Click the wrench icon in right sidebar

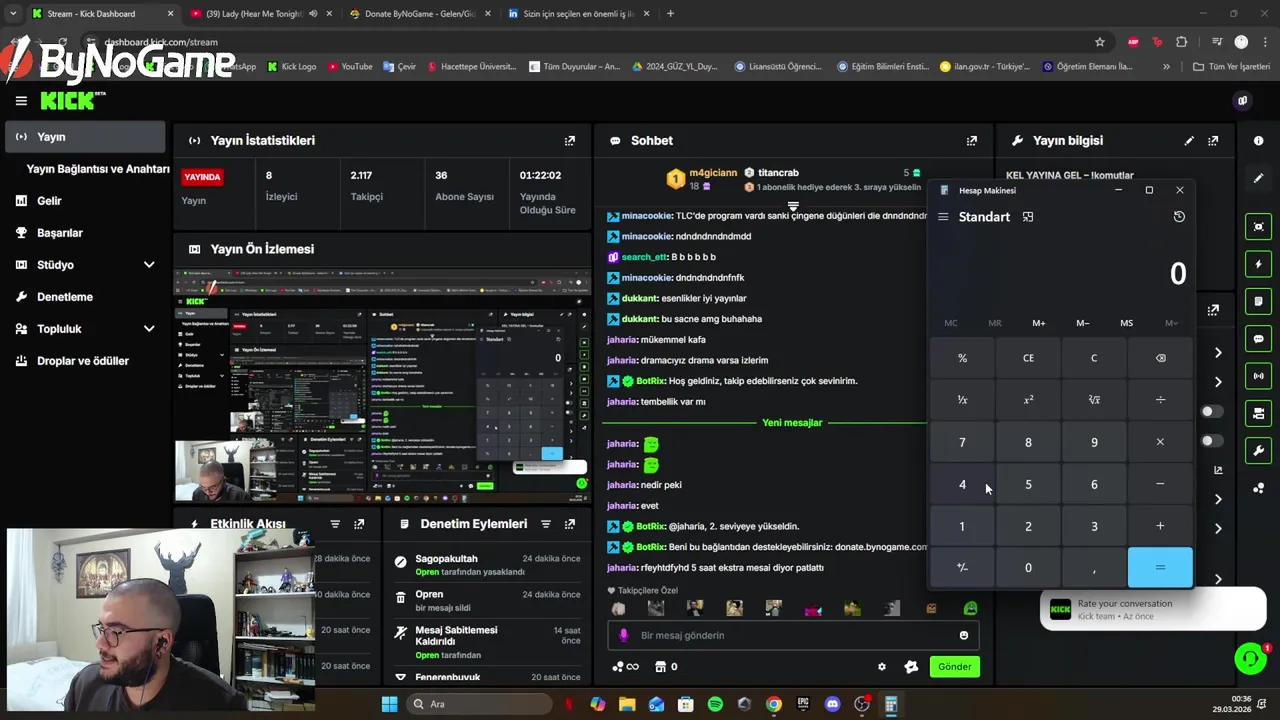click(1259, 451)
